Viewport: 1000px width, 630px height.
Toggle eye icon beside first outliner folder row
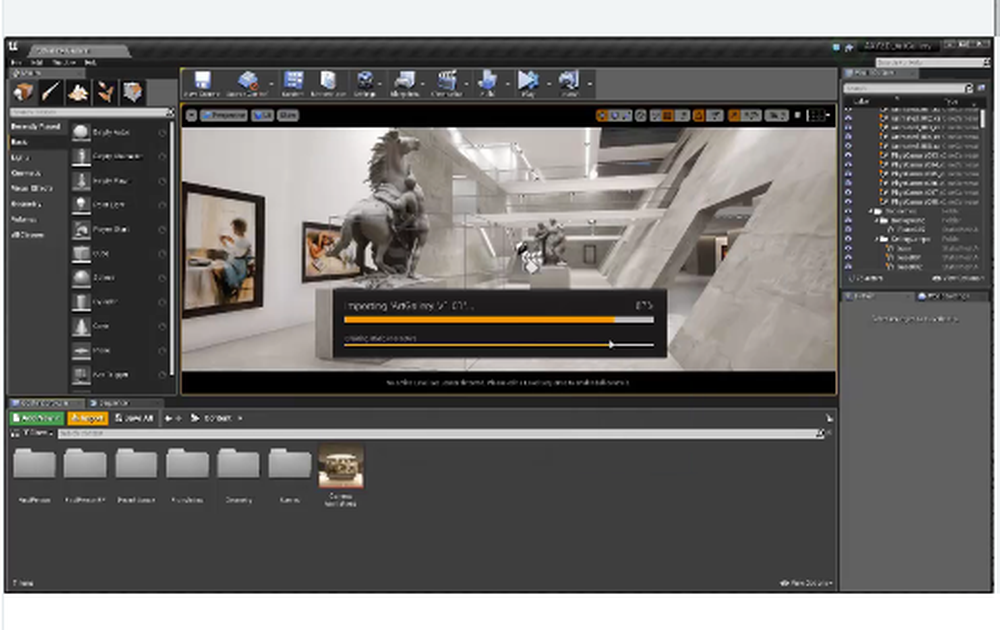pyautogui.click(x=848, y=211)
